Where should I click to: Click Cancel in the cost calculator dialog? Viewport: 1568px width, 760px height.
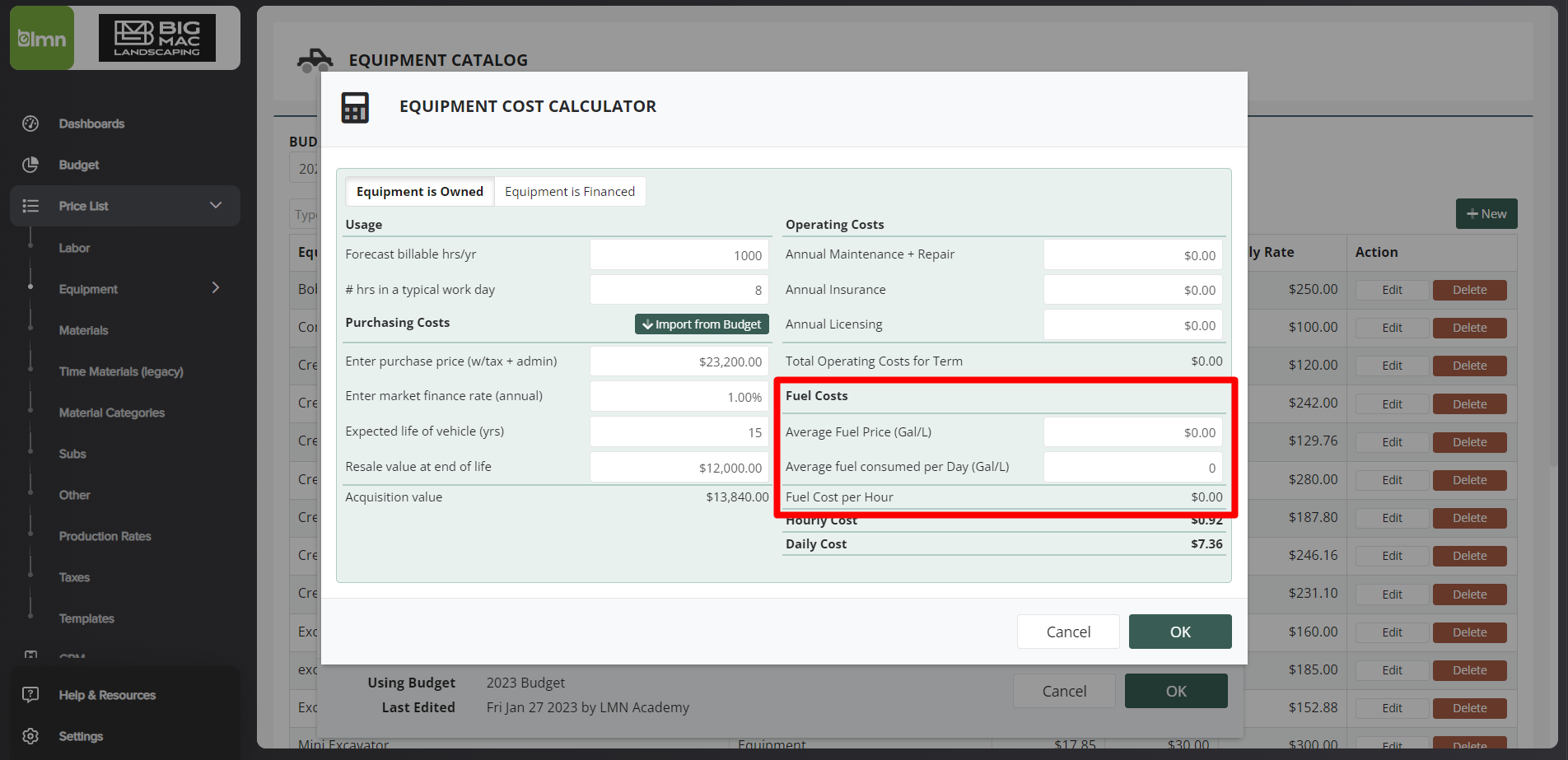(1068, 632)
